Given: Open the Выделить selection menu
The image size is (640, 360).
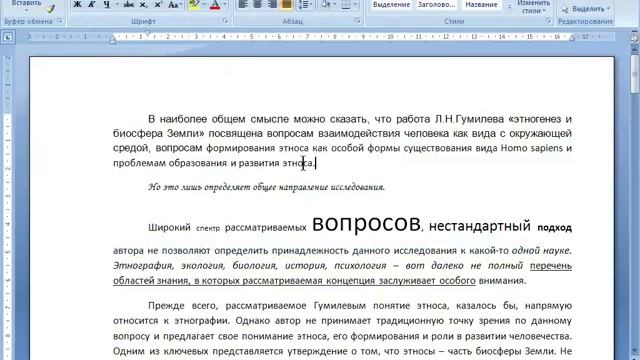Looking at the screenshot, I should point(585,9).
